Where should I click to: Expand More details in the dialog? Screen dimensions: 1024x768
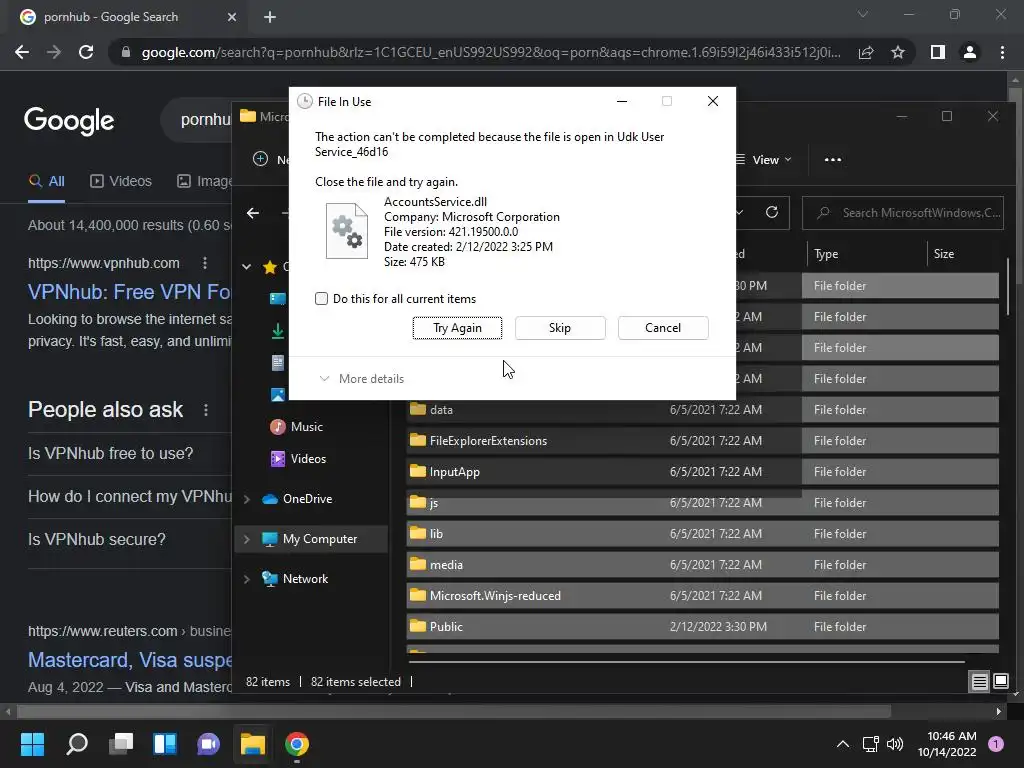pos(361,379)
